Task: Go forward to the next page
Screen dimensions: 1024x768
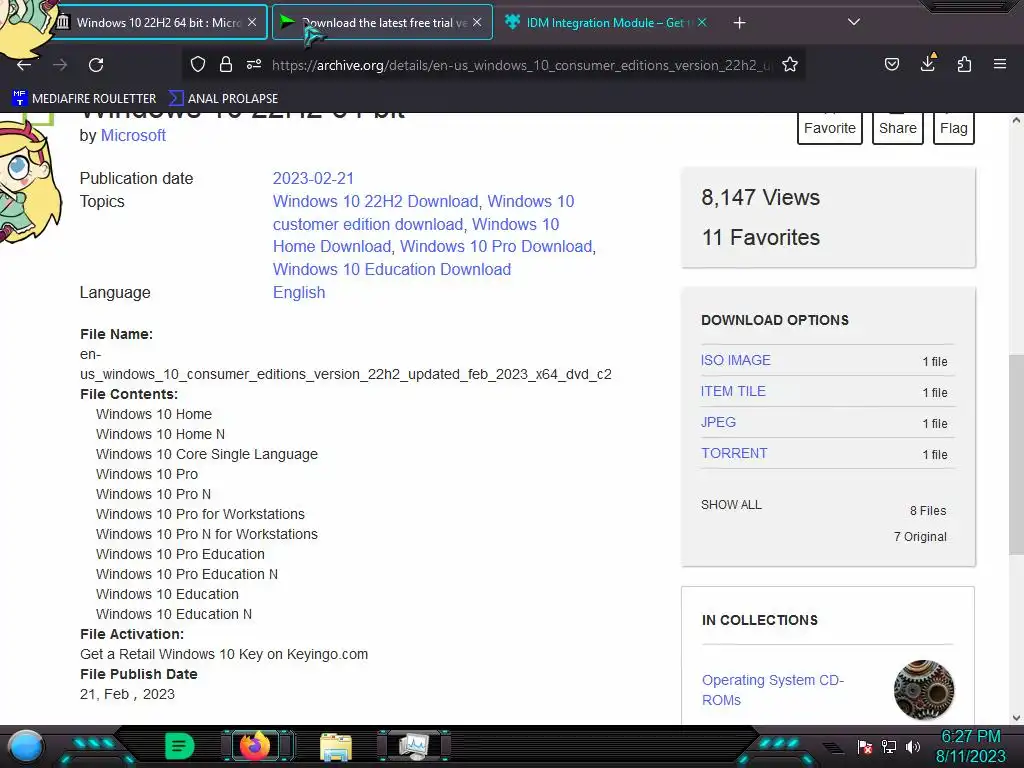Action: pos(60,65)
